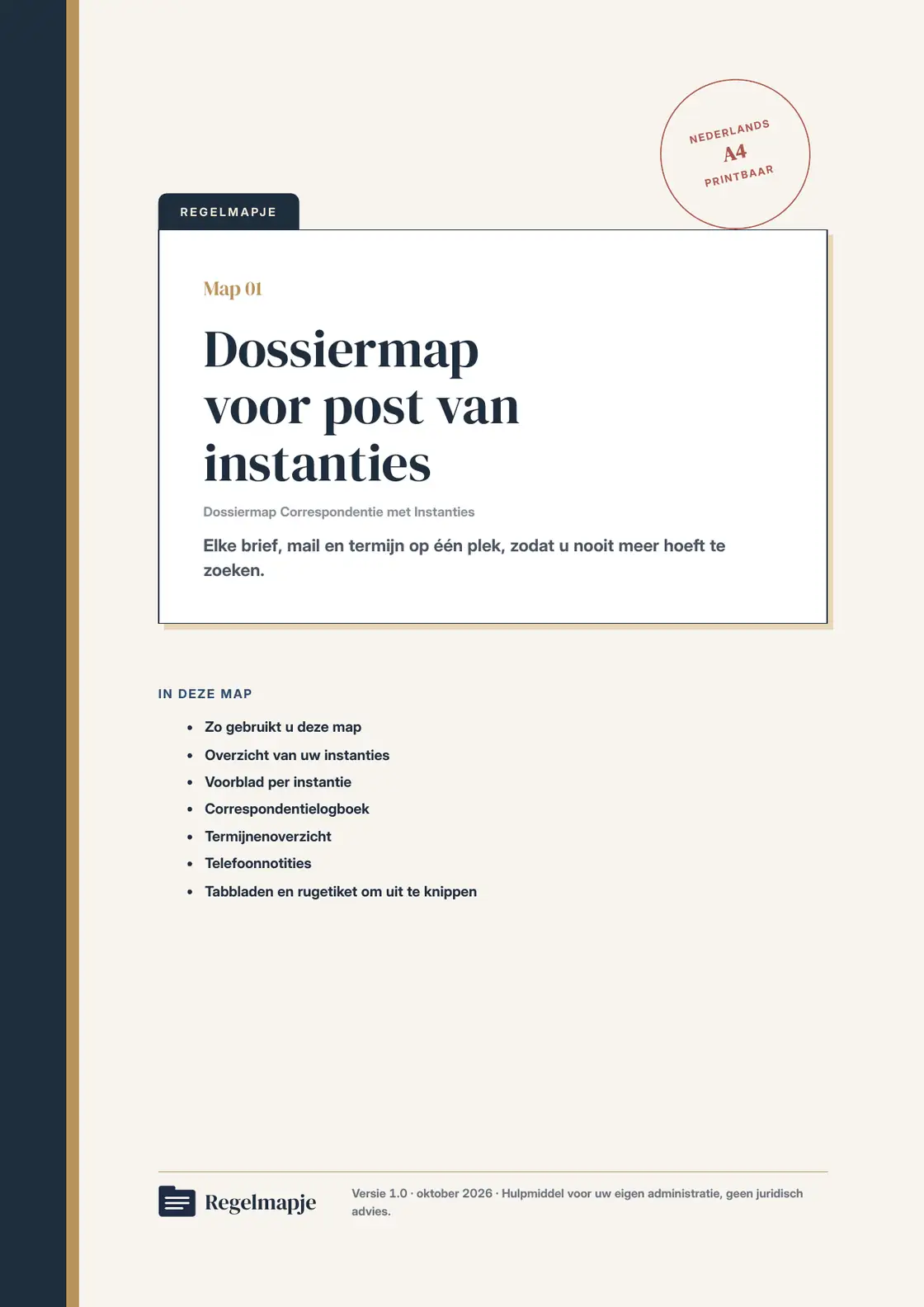Select 'Tabbladen en rugetiket om uit te knippen'

click(x=341, y=892)
